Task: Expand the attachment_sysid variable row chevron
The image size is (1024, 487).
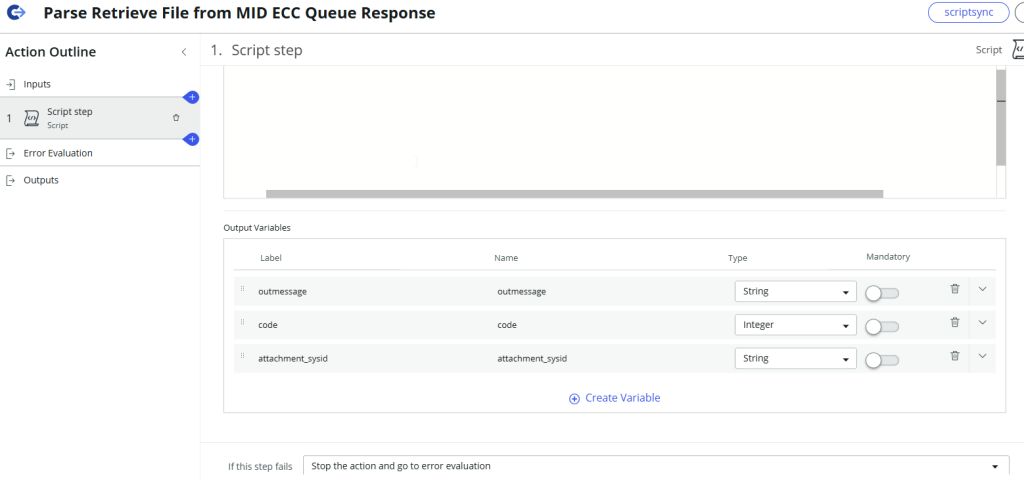Action: point(982,356)
